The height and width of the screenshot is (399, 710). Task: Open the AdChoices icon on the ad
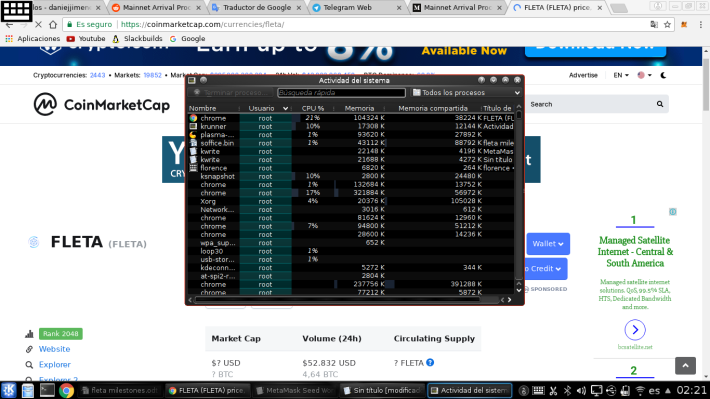point(673,212)
